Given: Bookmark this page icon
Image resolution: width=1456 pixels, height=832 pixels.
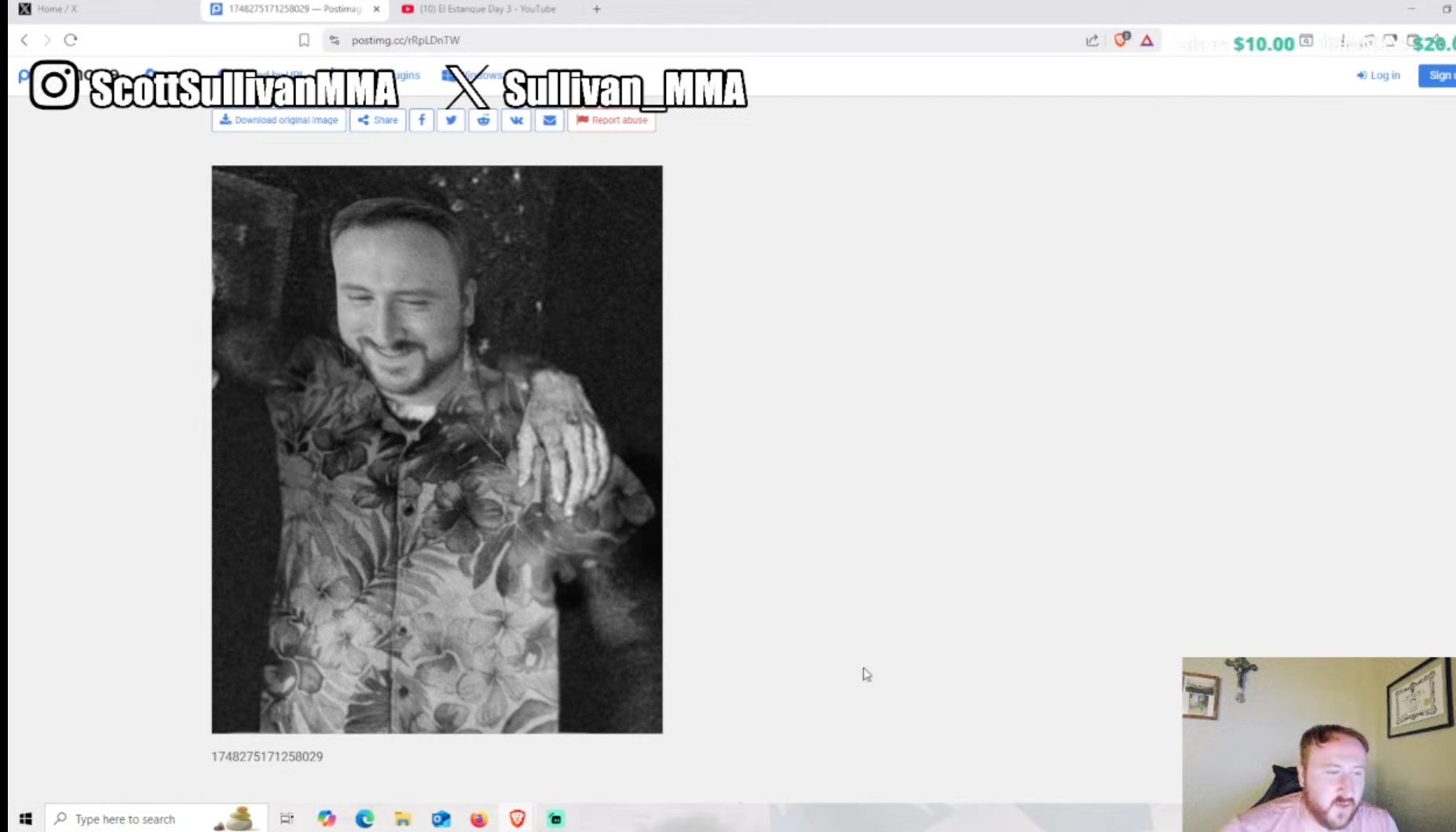Looking at the screenshot, I should pyautogui.click(x=304, y=40).
